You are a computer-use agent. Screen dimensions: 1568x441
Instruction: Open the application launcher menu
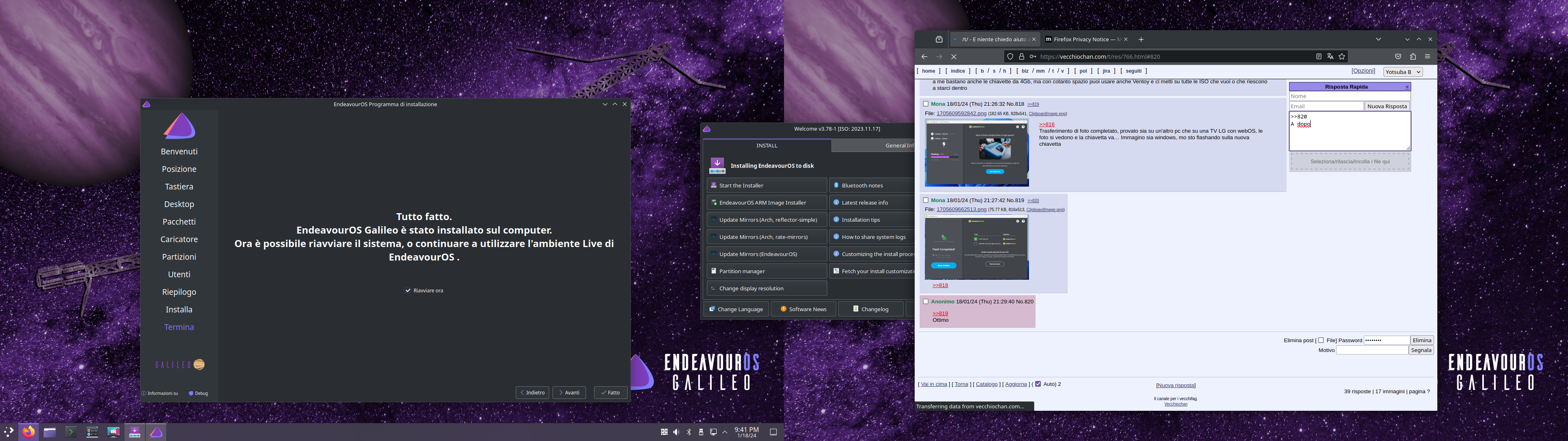tap(9, 432)
